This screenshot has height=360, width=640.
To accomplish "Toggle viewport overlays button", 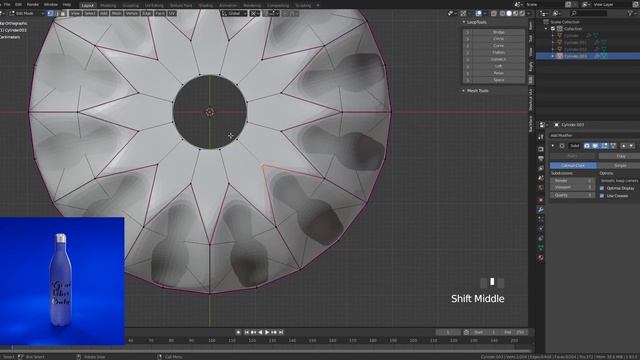I will pyautogui.click(x=478, y=13).
